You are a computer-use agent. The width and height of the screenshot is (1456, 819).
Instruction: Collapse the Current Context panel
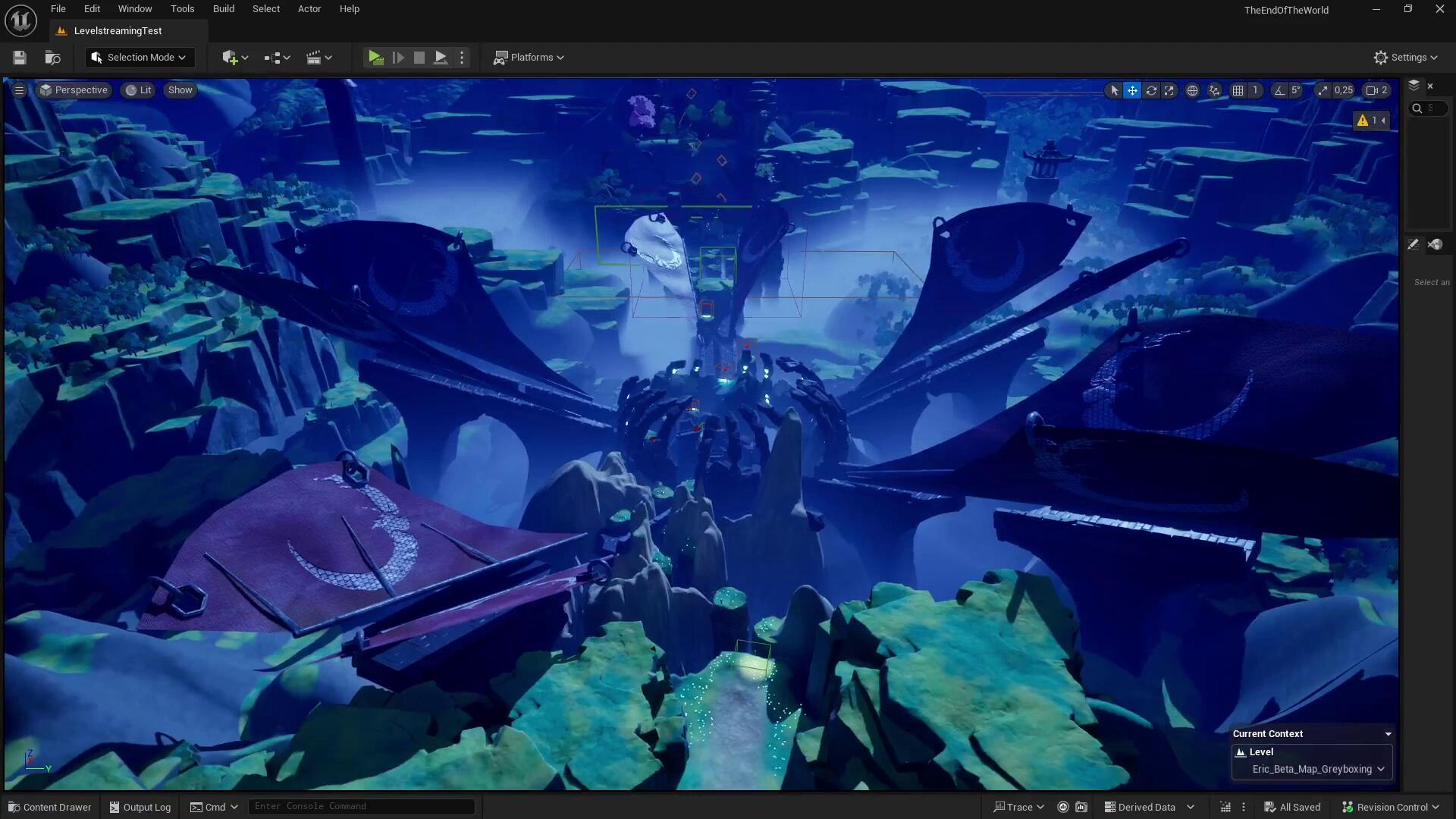coord(1389,734)
